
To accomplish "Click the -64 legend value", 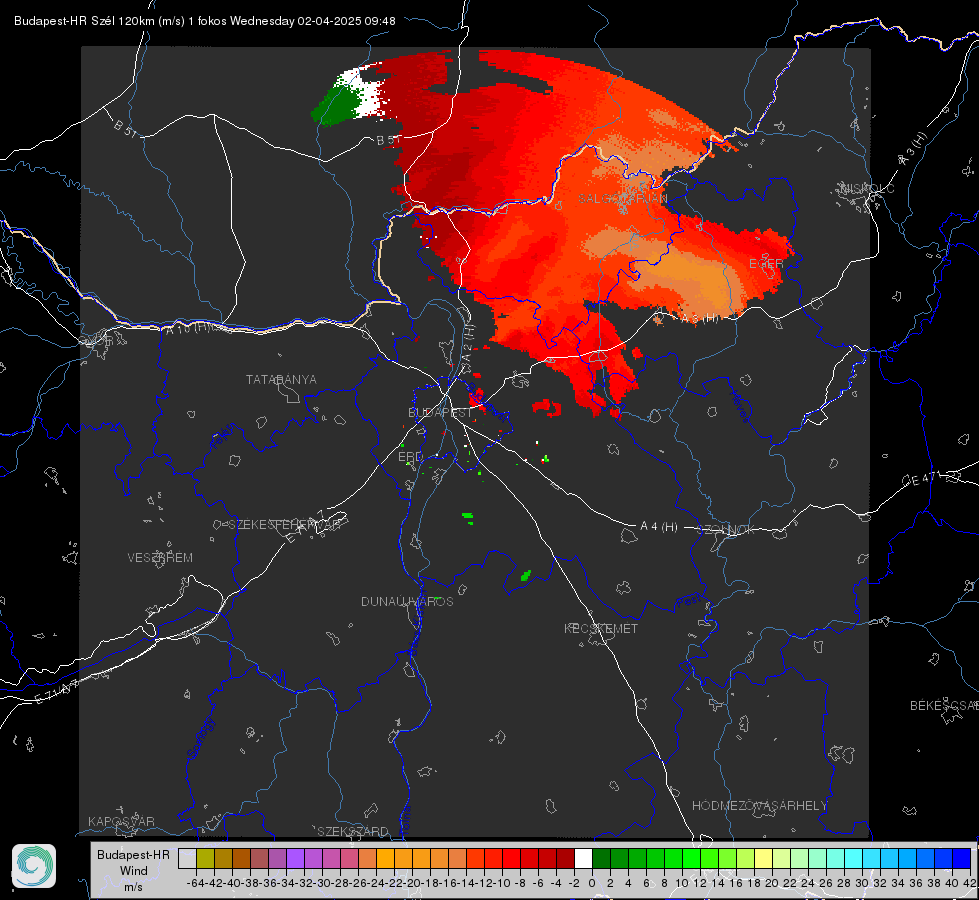I will [x=195, y=883].
